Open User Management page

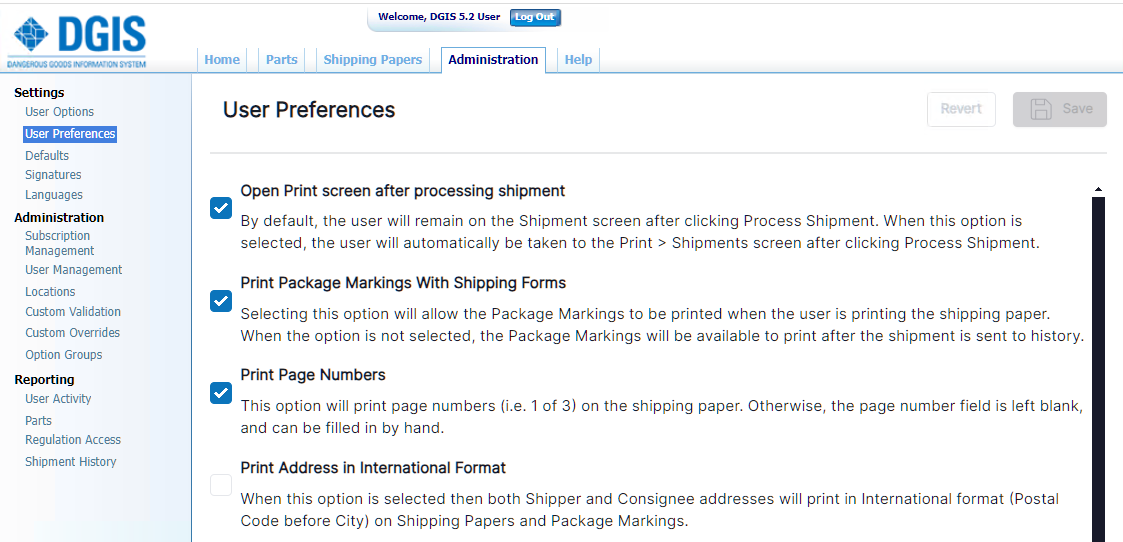(74, 270)
